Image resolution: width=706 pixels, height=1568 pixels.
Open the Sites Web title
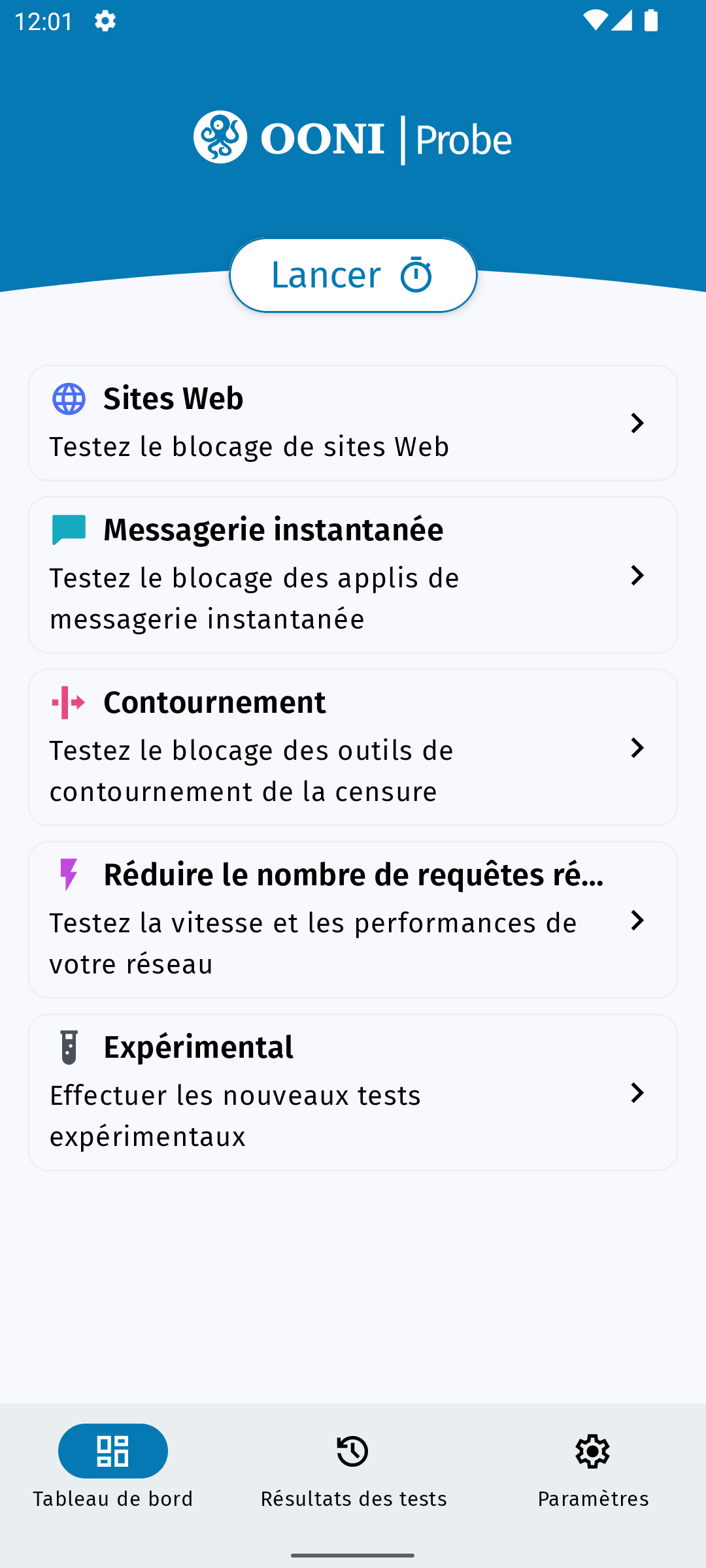click(x=173, y=399)
